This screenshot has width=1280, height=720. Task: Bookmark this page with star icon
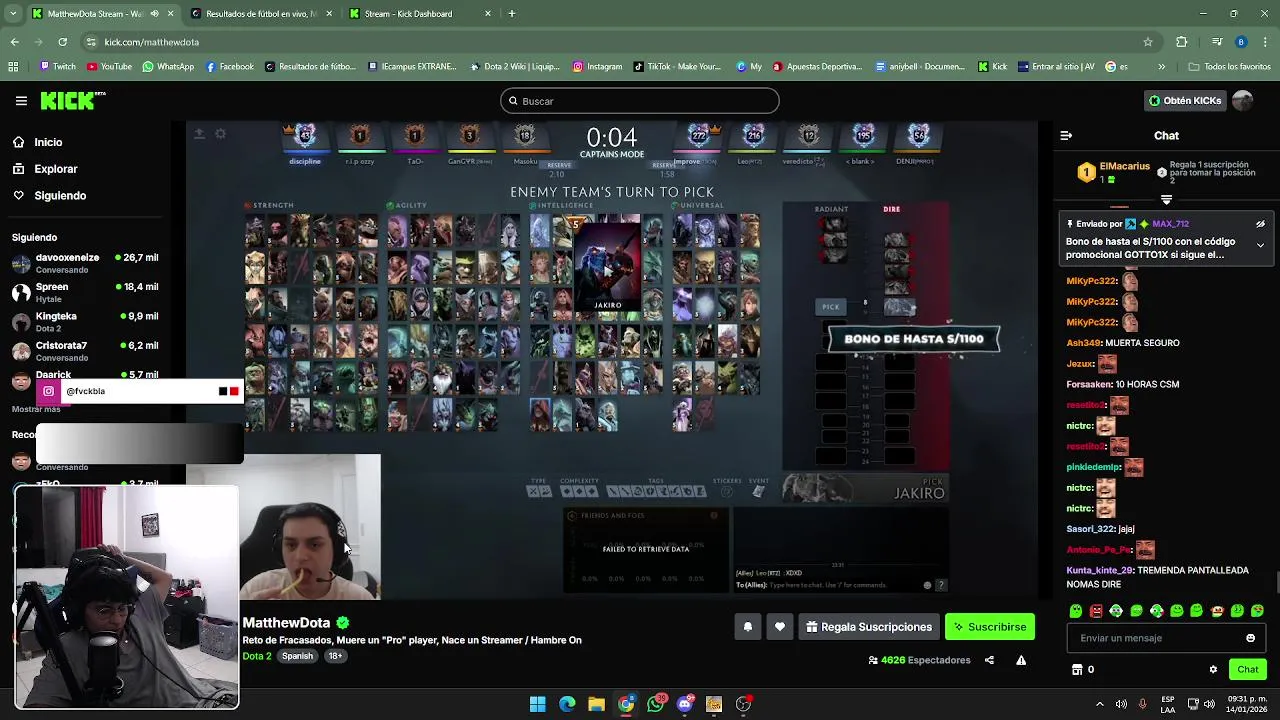[1148, 42]
